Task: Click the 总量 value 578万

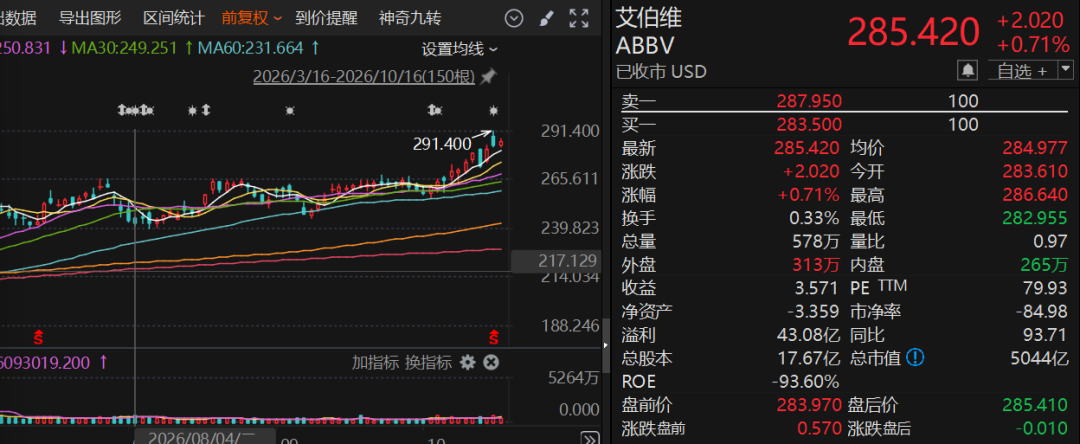Action: coord(816,242)
